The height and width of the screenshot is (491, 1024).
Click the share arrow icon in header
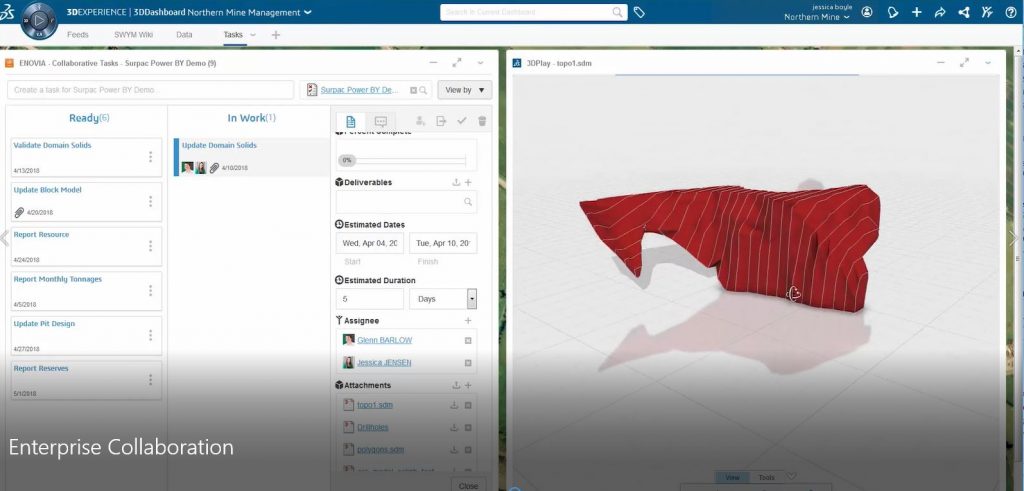tap(940, 12)
